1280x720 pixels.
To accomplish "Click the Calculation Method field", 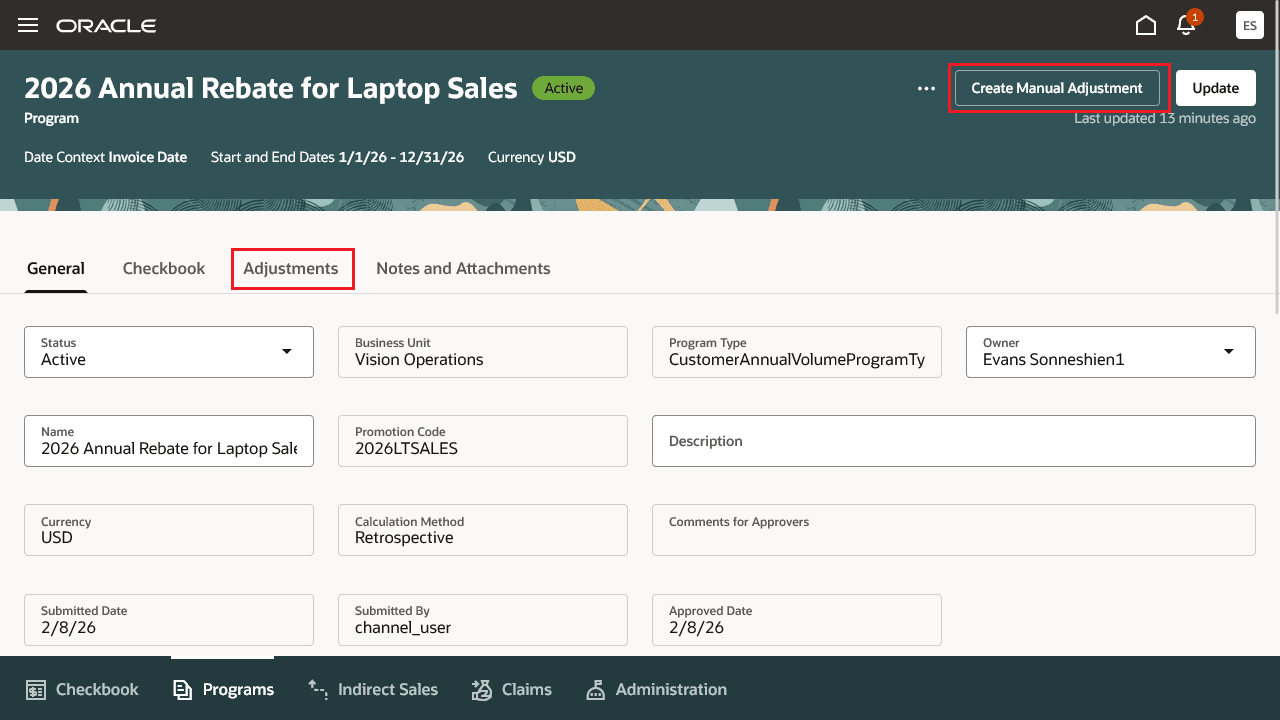I will tap(483, 530).
